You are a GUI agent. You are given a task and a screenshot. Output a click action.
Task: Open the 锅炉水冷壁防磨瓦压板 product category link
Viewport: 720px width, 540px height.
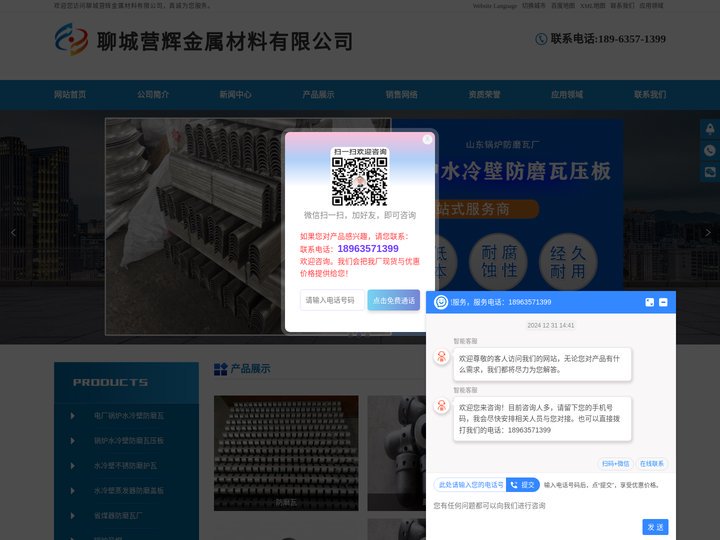pos(129,441)
